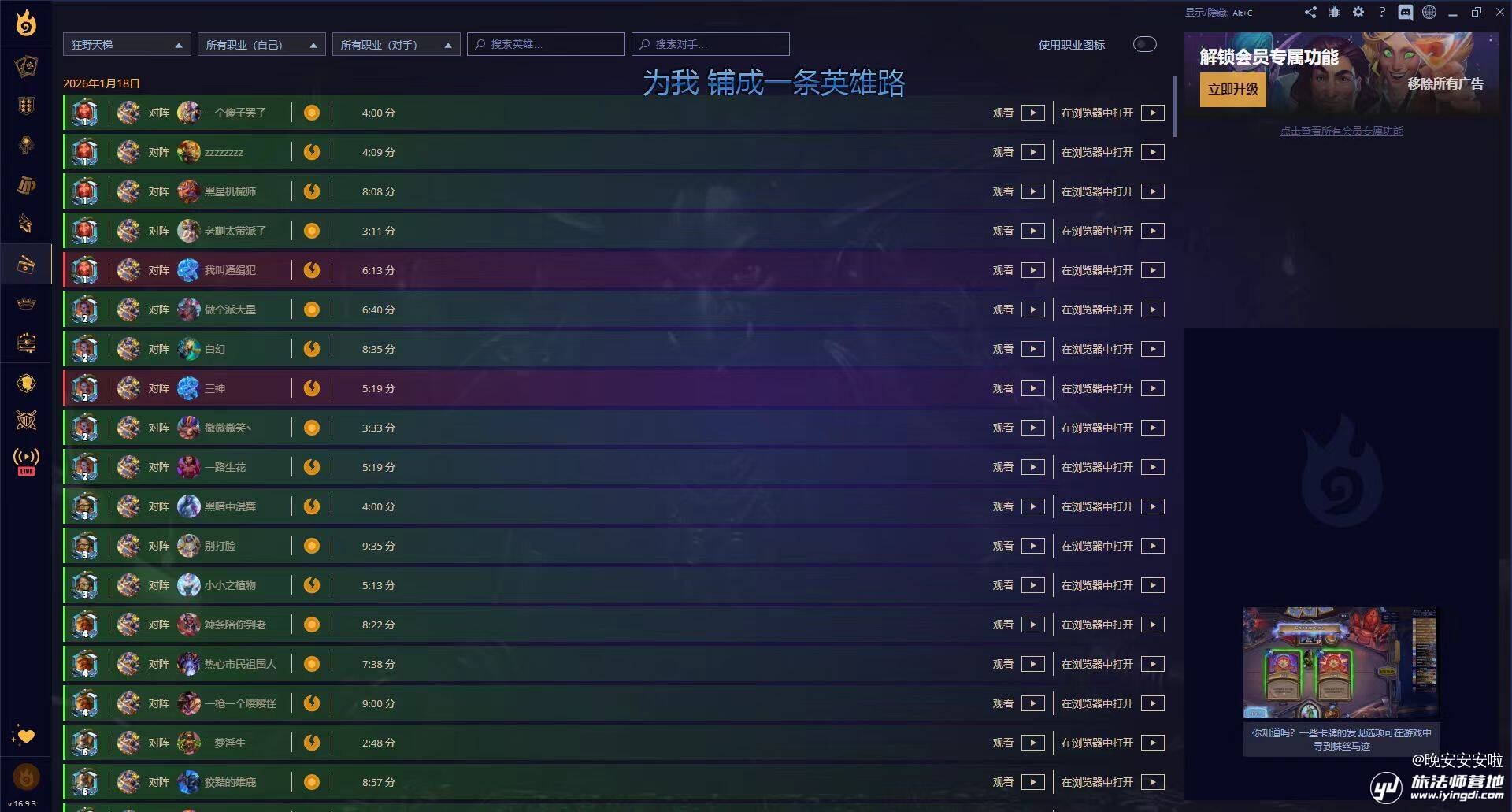
Task: Open the 所有职业 (对手) opponent filter
Action: [x=396, y=45]
